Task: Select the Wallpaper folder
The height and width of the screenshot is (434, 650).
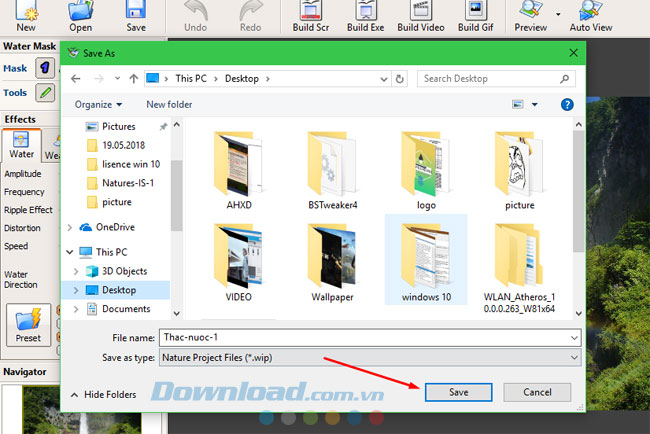Action: (x=332, y=262)
